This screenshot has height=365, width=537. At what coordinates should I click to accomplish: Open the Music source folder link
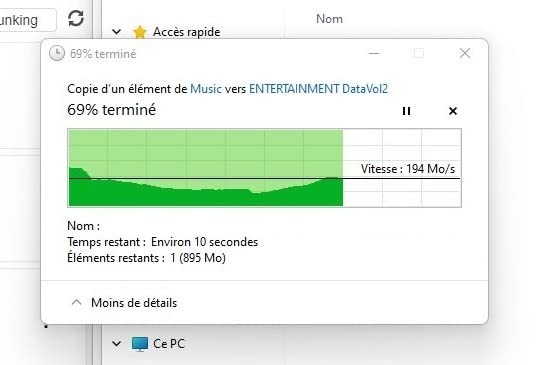point(206,89)
